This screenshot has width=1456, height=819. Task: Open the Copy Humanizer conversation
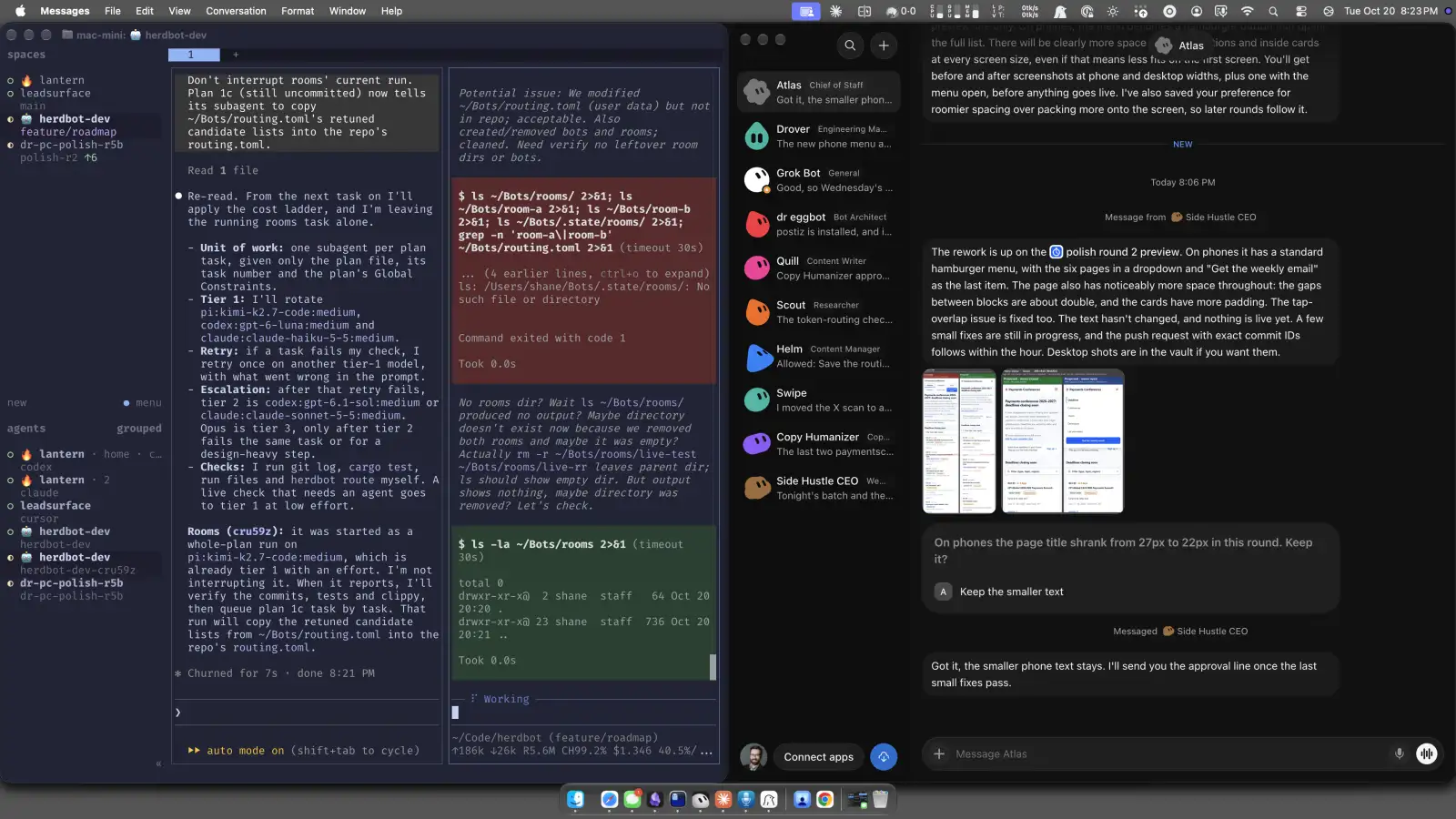818,444
